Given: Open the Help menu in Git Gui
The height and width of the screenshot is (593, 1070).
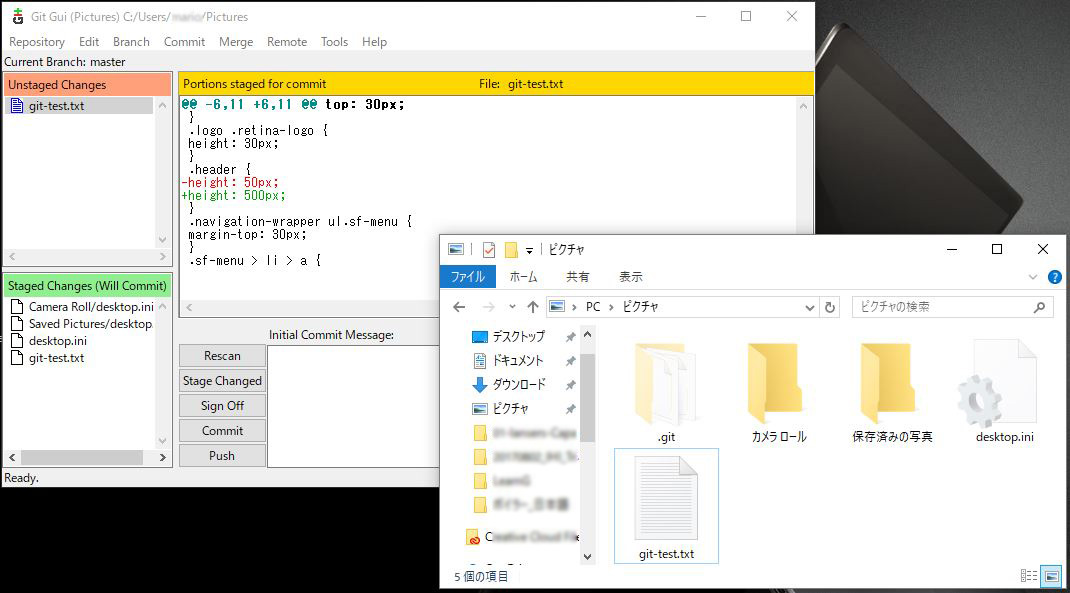Looking at the screenshot, I should tap(374, 42).
